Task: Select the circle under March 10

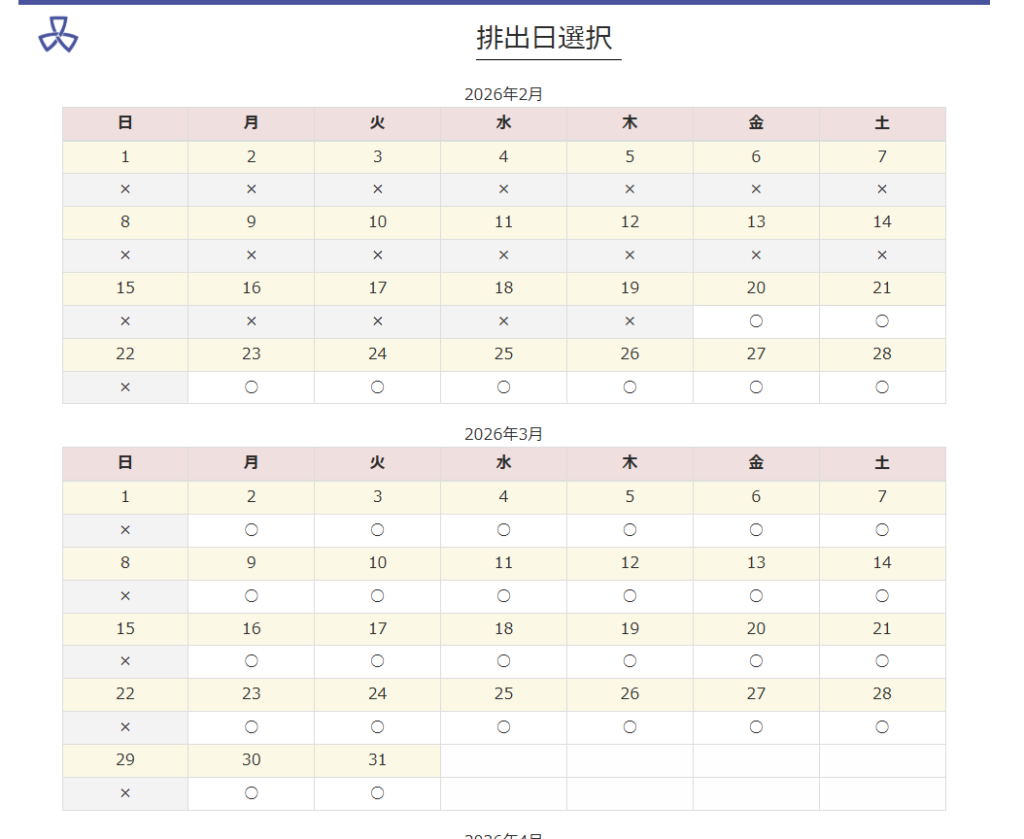Action: 377,596
